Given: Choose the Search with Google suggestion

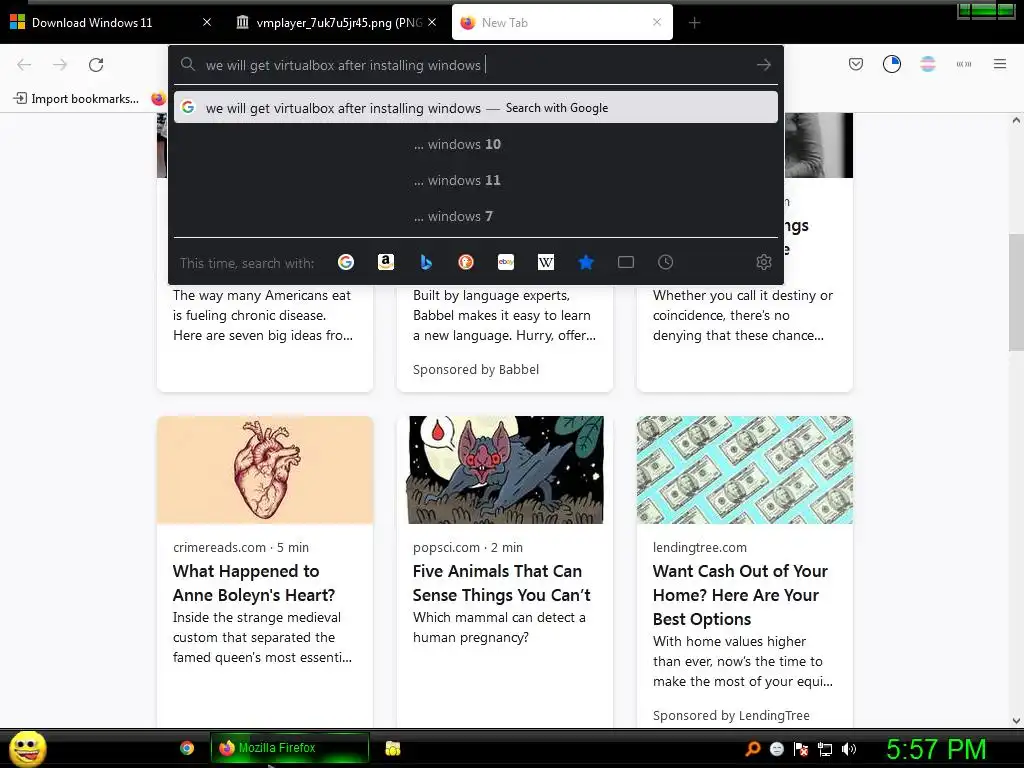Looking at the screenshot, I should [x=475, y=108].
